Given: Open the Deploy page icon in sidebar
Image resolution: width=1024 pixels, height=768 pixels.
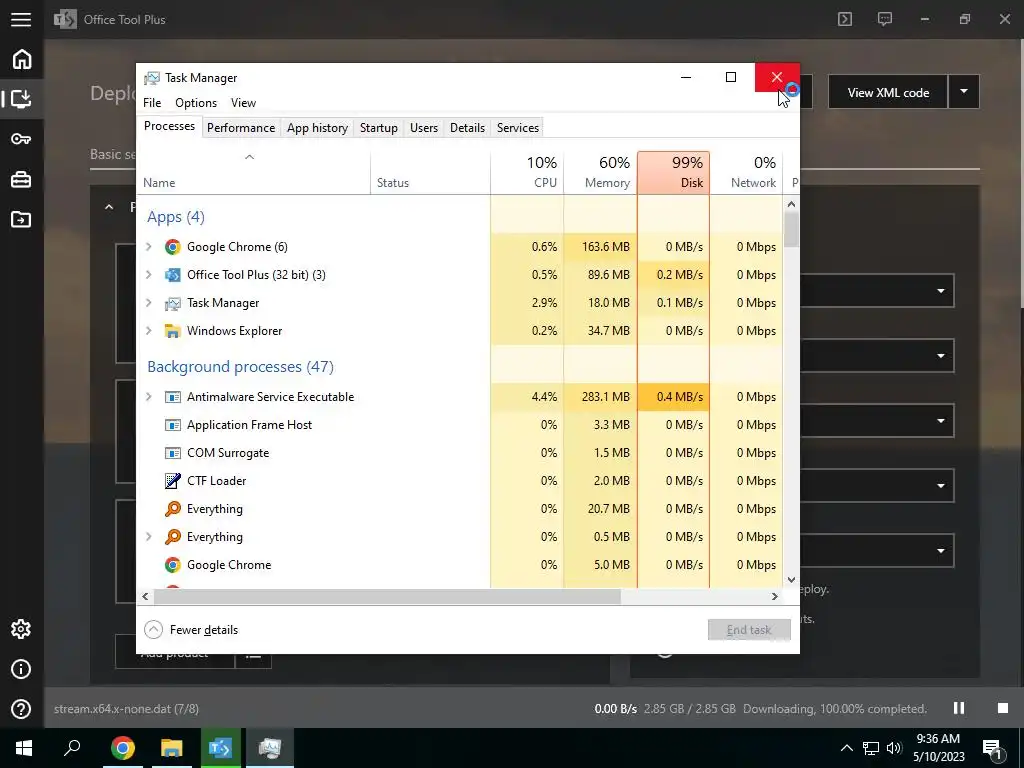Looking at the screenshot, I should 22,99.
